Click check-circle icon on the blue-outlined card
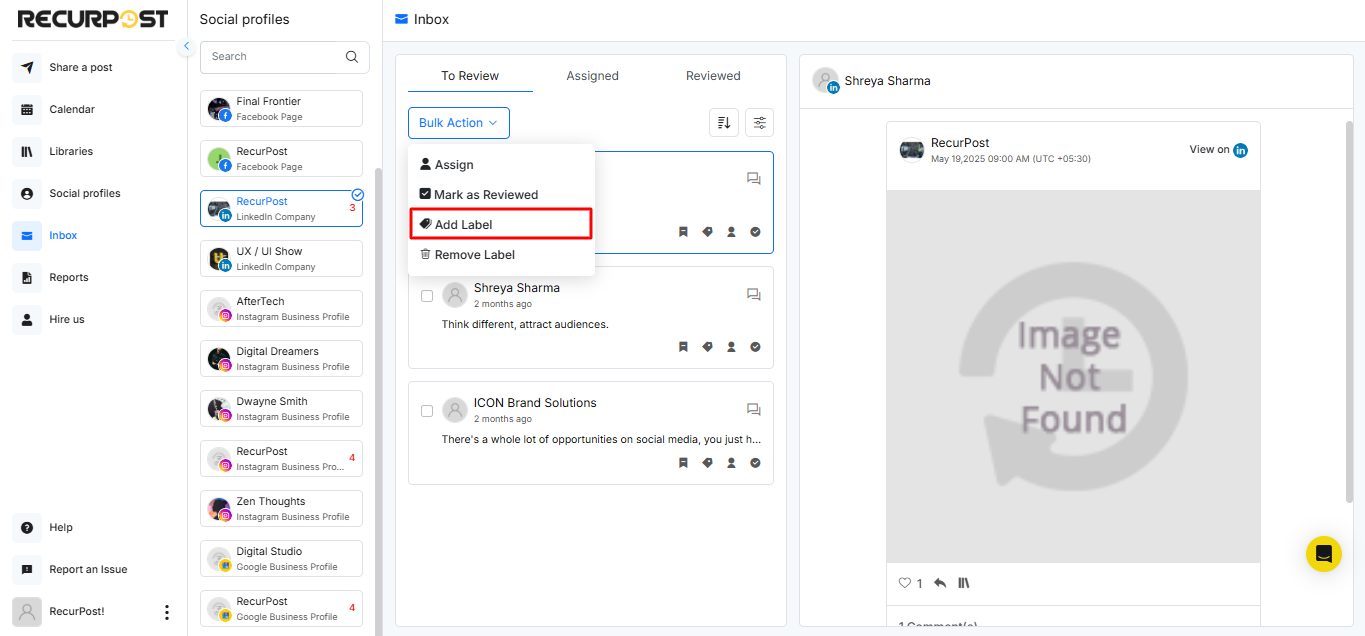 [756, 232]
